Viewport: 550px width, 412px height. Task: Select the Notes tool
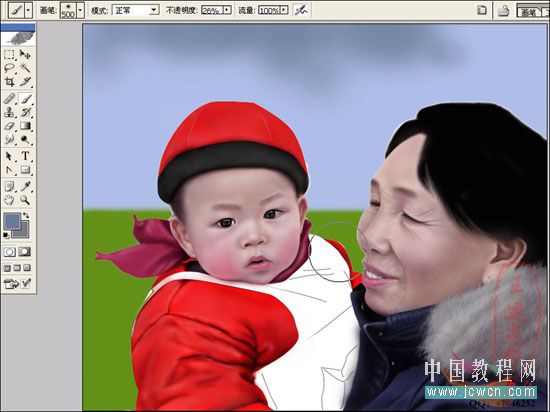click(x=9, y=187)
